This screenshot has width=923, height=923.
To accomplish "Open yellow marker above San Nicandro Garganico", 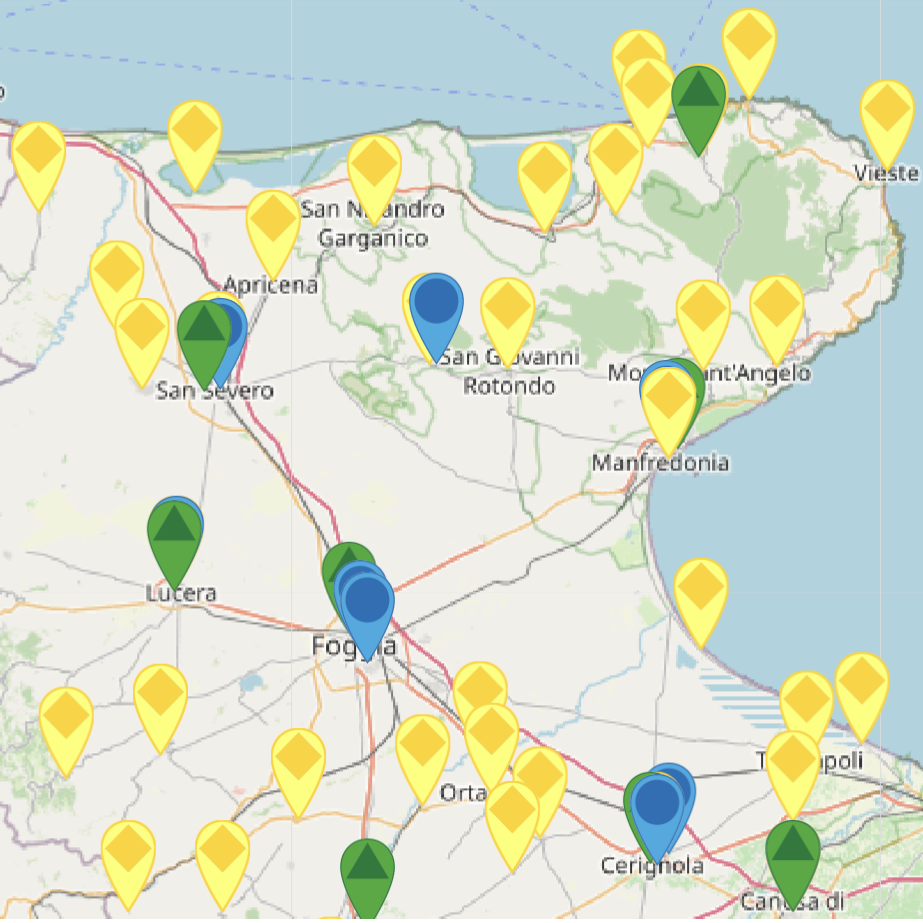I will coord(374,168).
